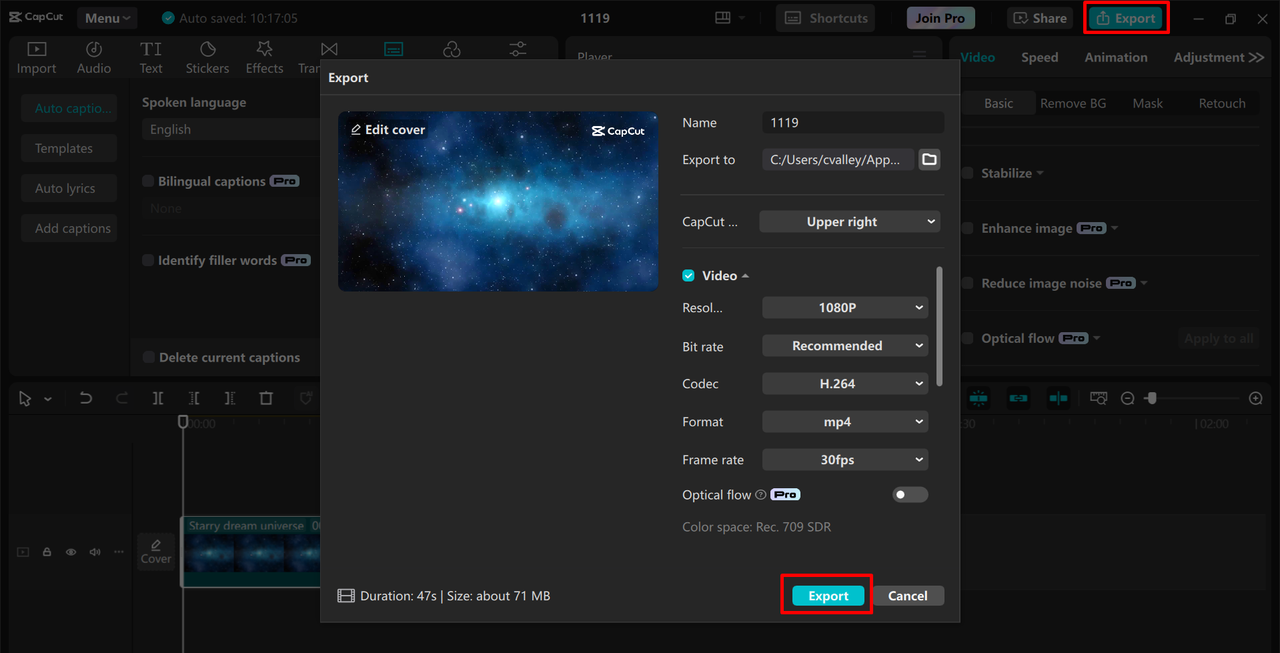Image resolution: width=1280 pixels, height=653 pixels.
Task: Select Retouch sub-tab
Action: click(1222, 104)
